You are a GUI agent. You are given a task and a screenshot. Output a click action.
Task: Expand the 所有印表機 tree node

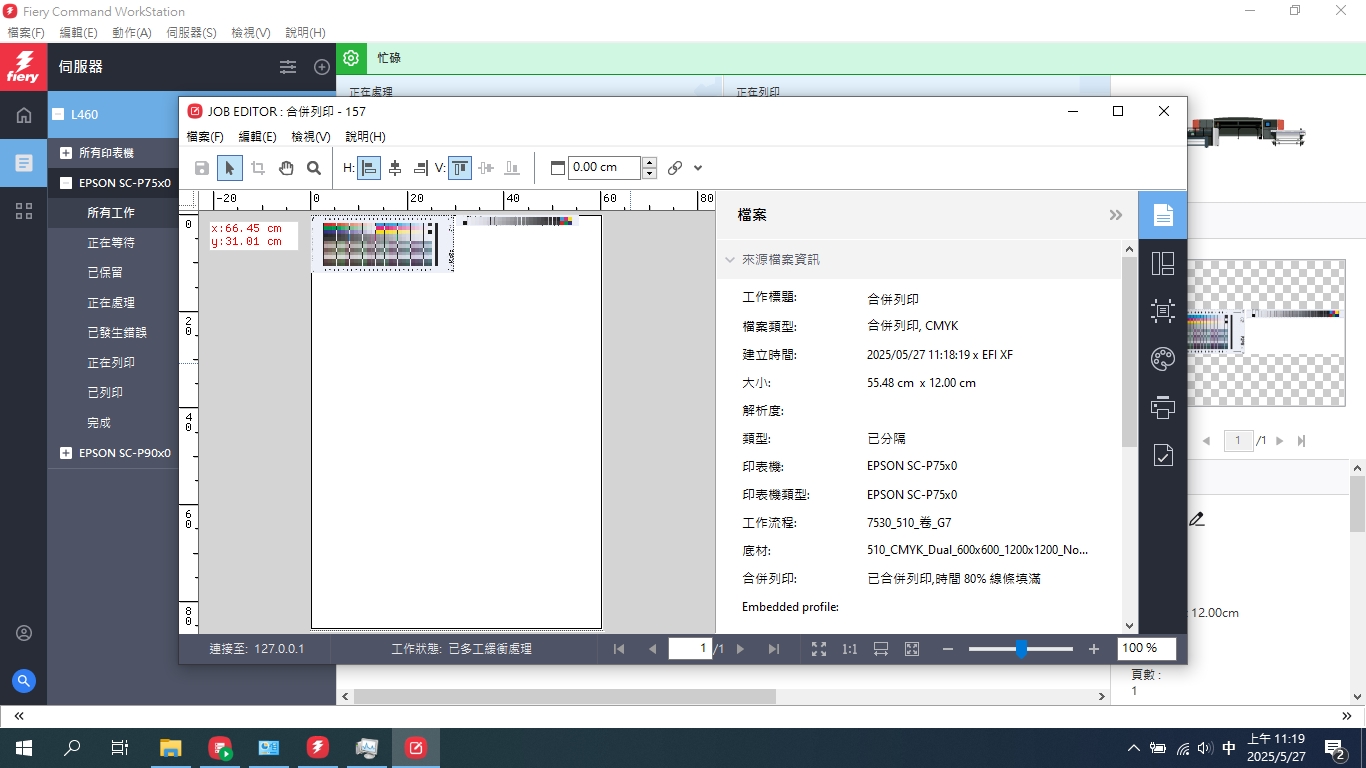pyautogui.click(x=66, y=153)
